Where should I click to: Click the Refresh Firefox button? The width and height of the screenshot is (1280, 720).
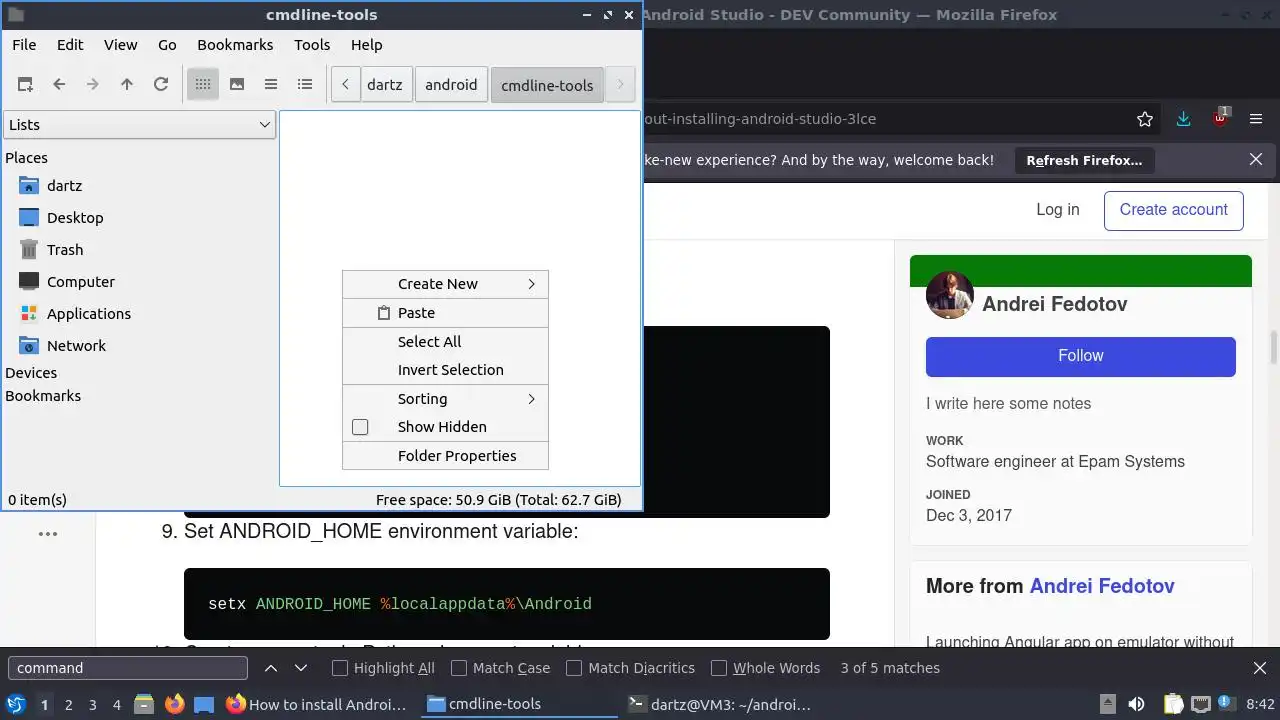(1084, 160)
